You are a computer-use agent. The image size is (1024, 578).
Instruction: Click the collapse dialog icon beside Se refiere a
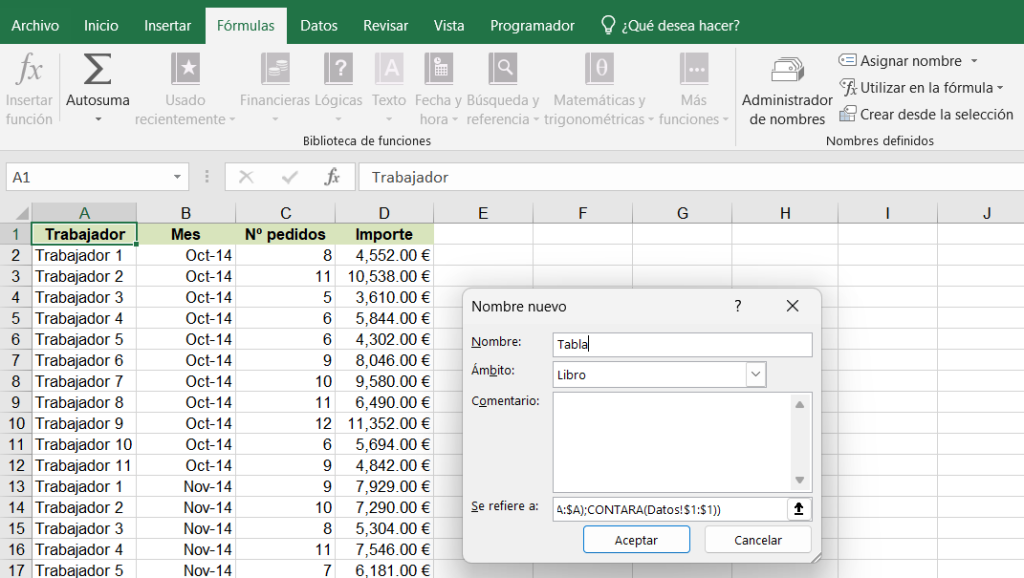click(x=799, y=509)
